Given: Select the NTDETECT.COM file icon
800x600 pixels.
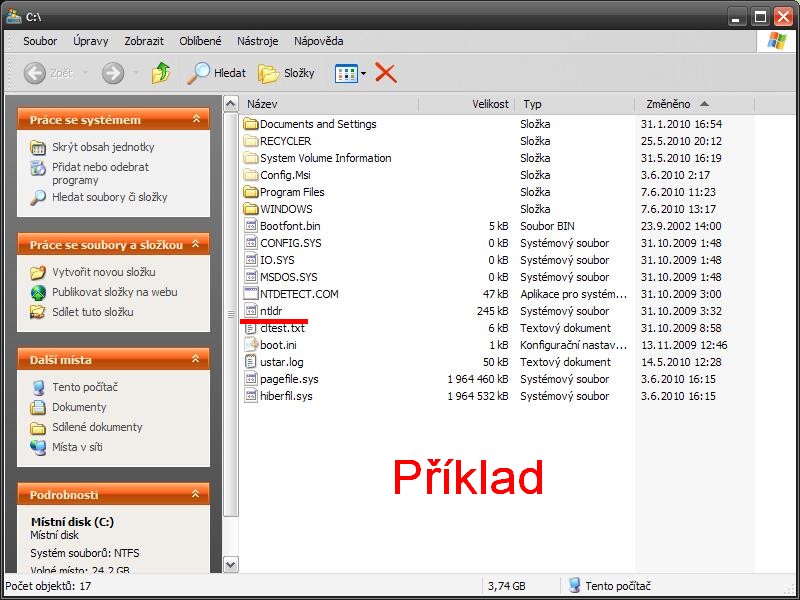Looking at the screenshot, I should [251, 294].
